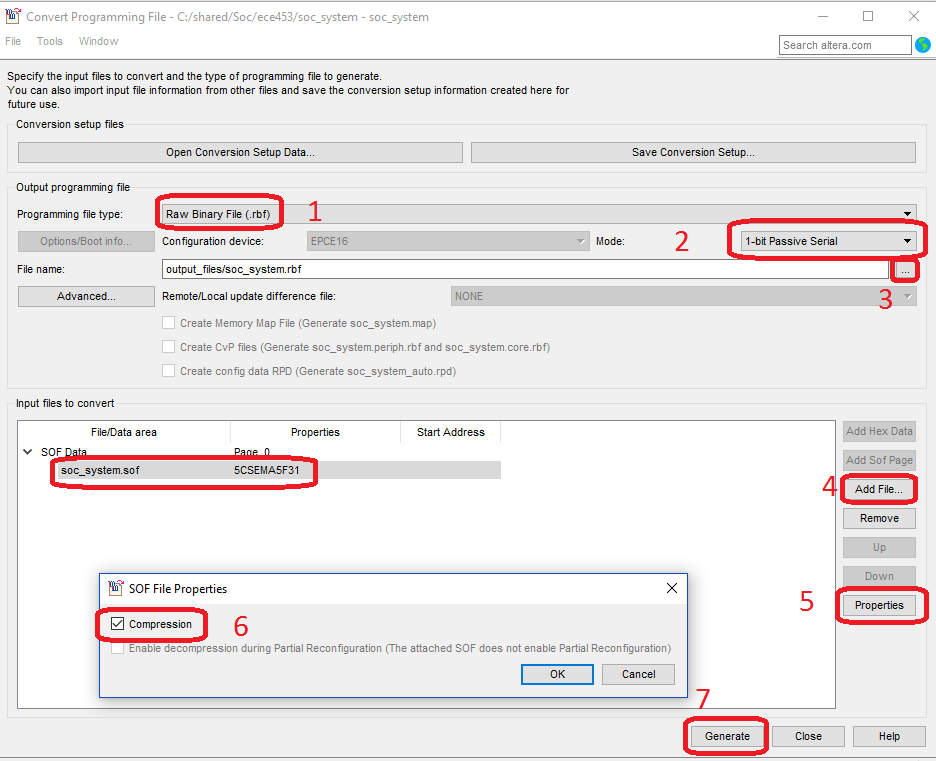Open the Tools menu
The image size is (936, 761).
pos(50,41)
